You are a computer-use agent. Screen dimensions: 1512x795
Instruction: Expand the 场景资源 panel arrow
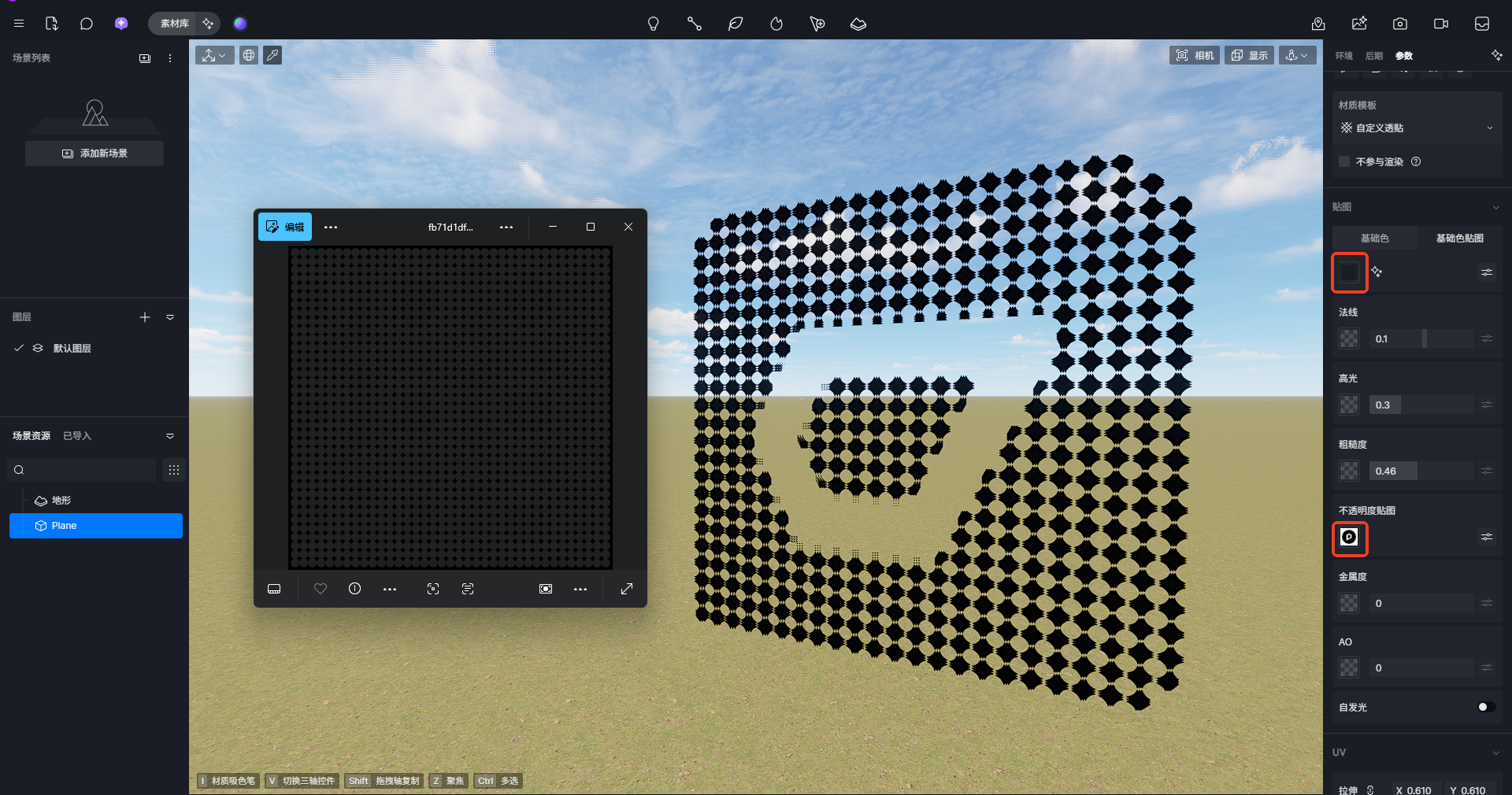coord(170,436)
